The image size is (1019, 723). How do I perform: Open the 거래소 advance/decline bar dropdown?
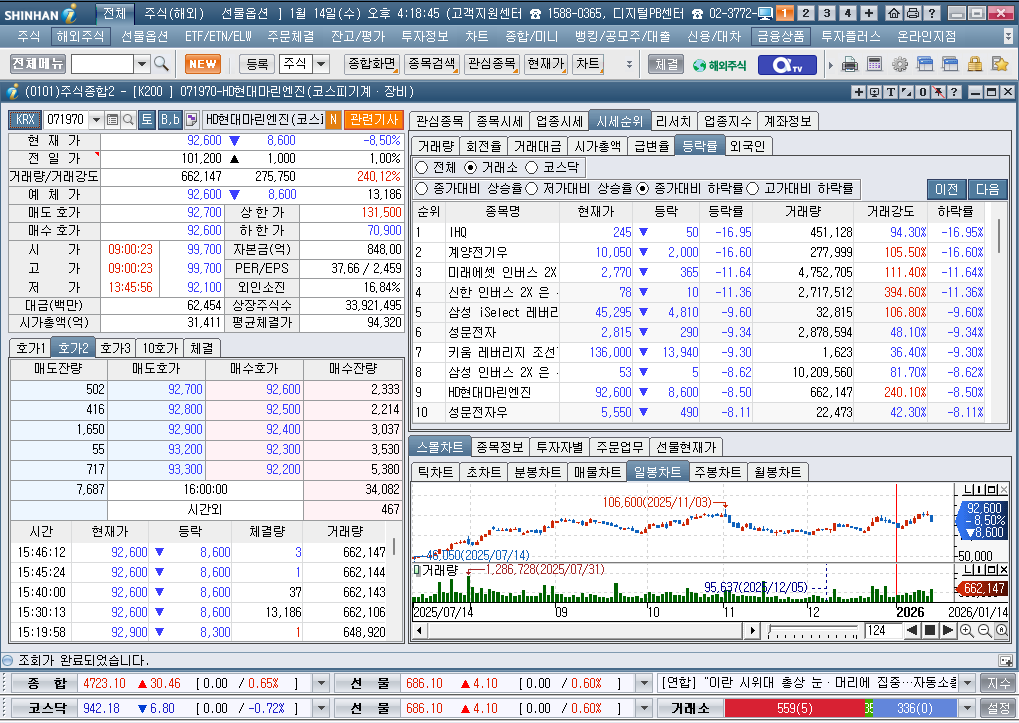click(x=968, y=708)
